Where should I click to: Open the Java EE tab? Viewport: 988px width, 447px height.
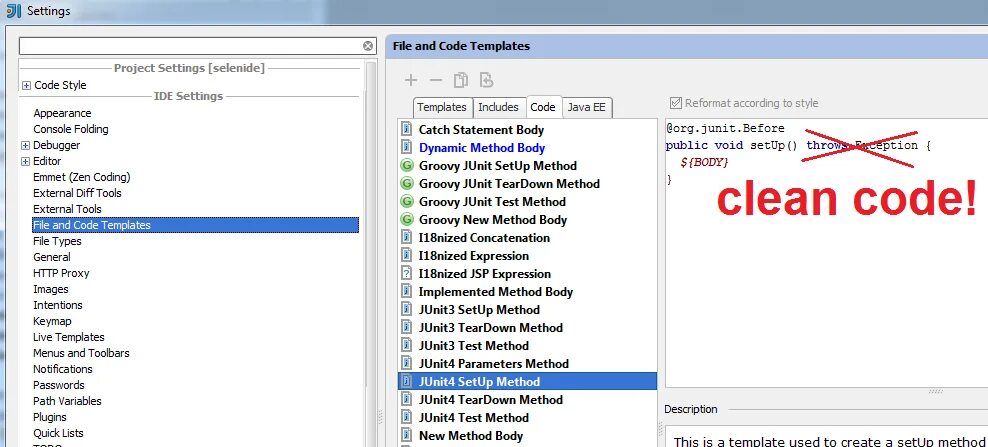tap(586, 107)
